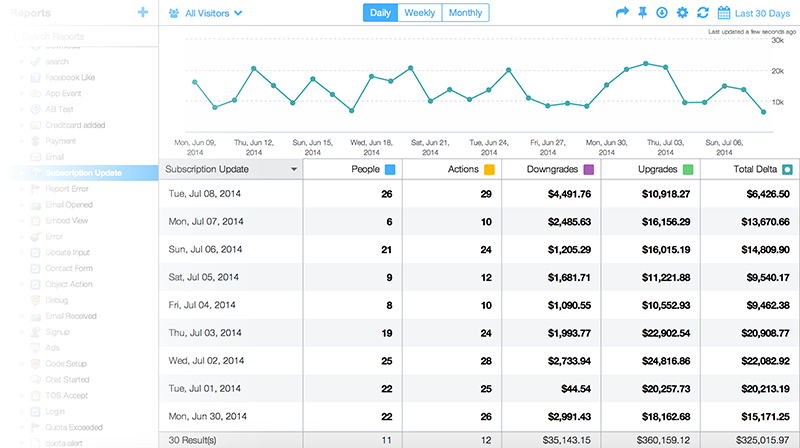Switch to the Weekly view tab
The height and width of the screenshot is (448, 800).
pos(419,13)
